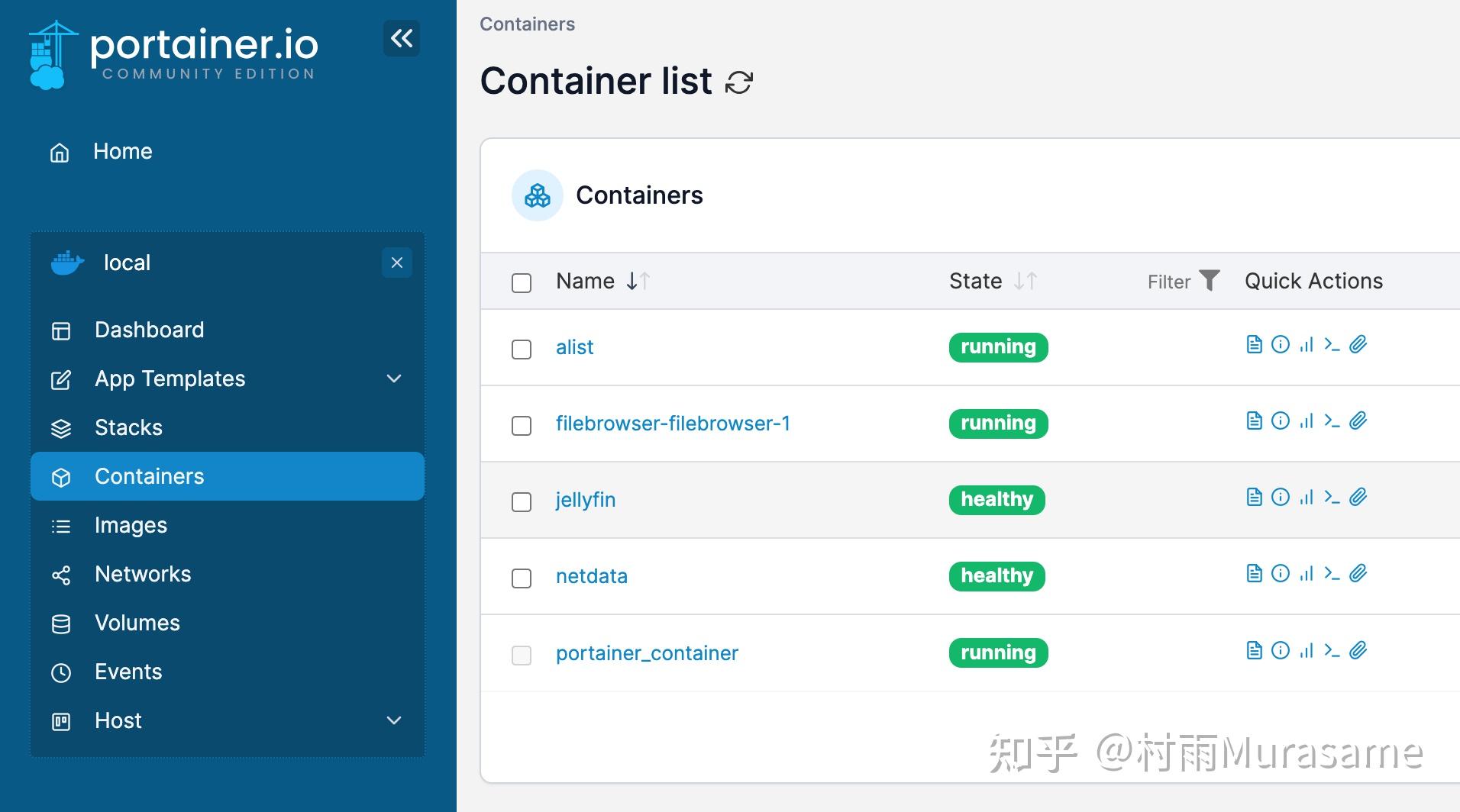The width and height of the screenshot is (1460, 812).
Task: Select the jellyfin row checkbox
Action: click(522, 502)
